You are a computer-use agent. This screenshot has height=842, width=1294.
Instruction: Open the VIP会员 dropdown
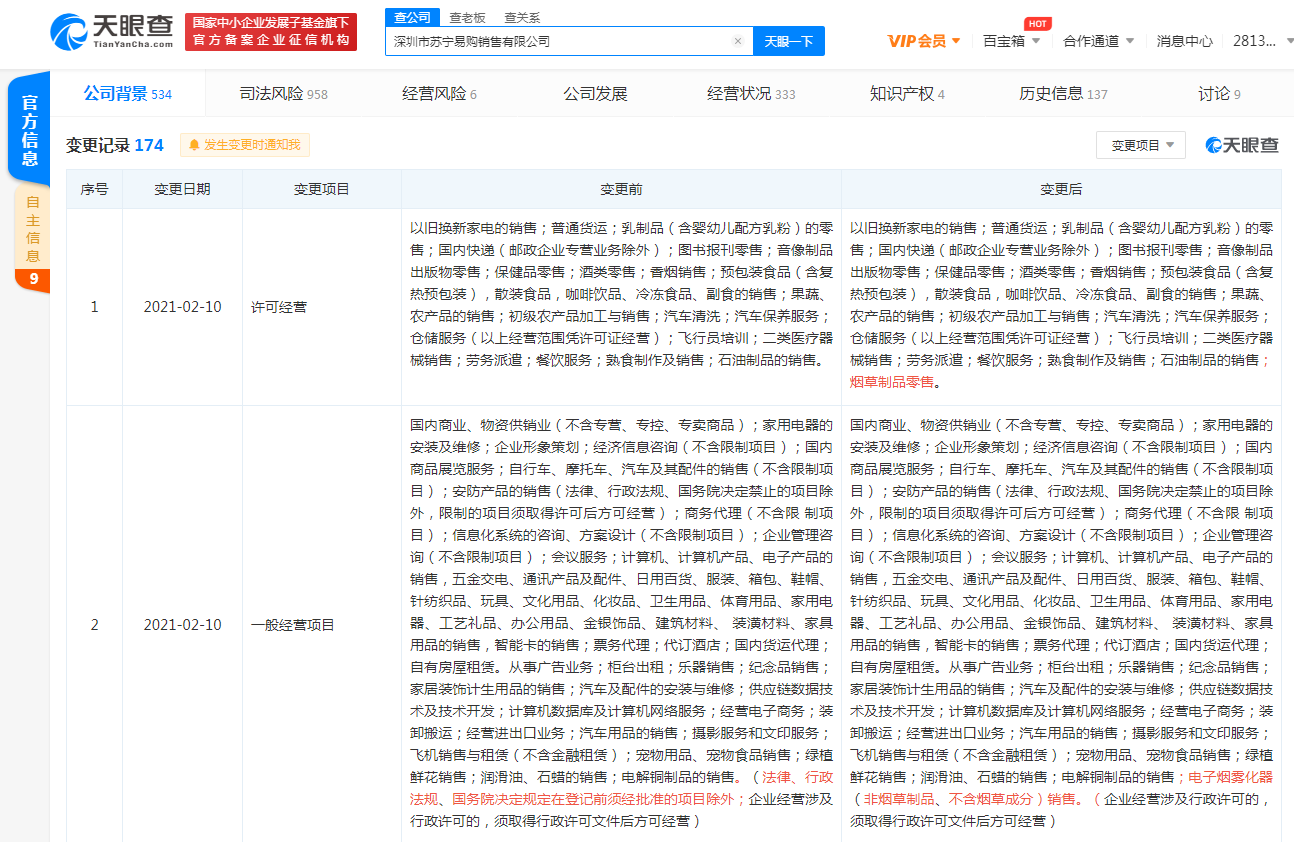pyautogui.click(x=924, y=41)
